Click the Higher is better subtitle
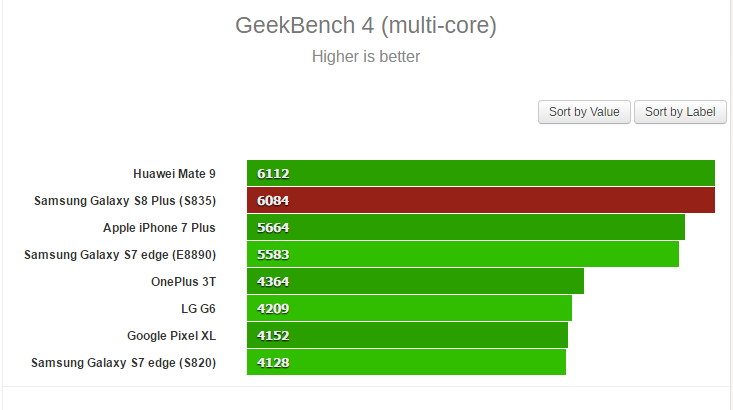Image resolution: width=733 pixels, height=410 pixels. (366, 57)
